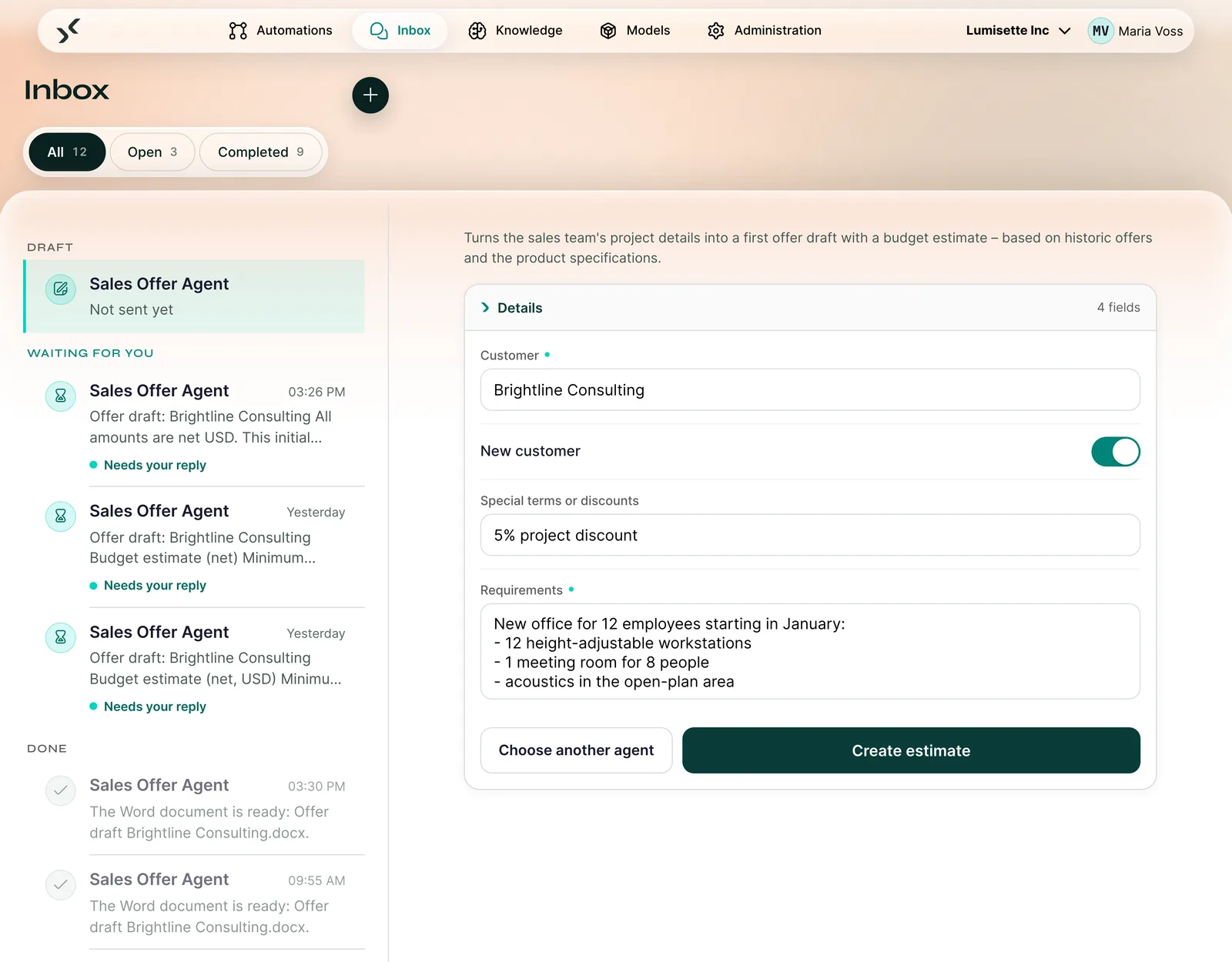Click the Models cube icon

[x=608, y=31]
